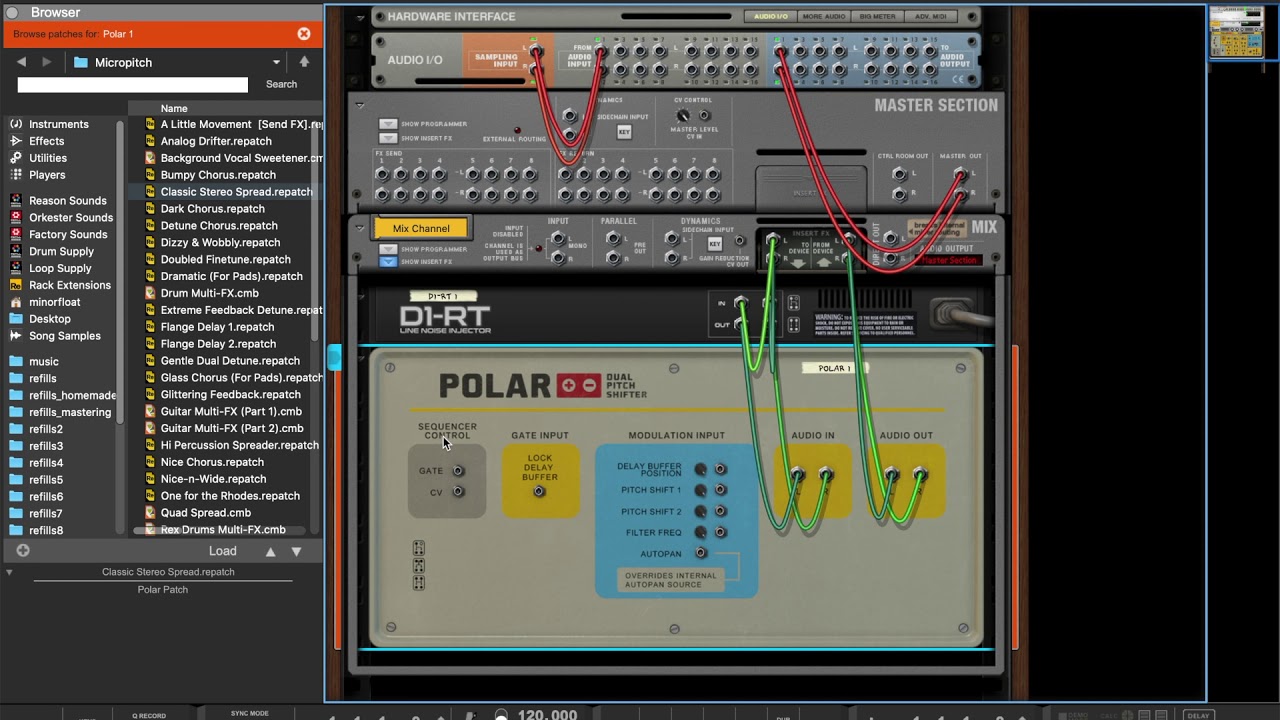
Task: Toggle Master Section sidechain KEY button
Action: pos(624,132)
